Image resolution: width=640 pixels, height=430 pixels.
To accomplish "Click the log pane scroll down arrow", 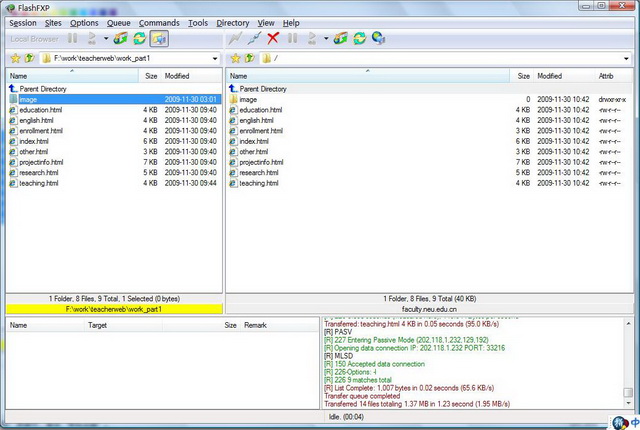I will tap(628, 403).
